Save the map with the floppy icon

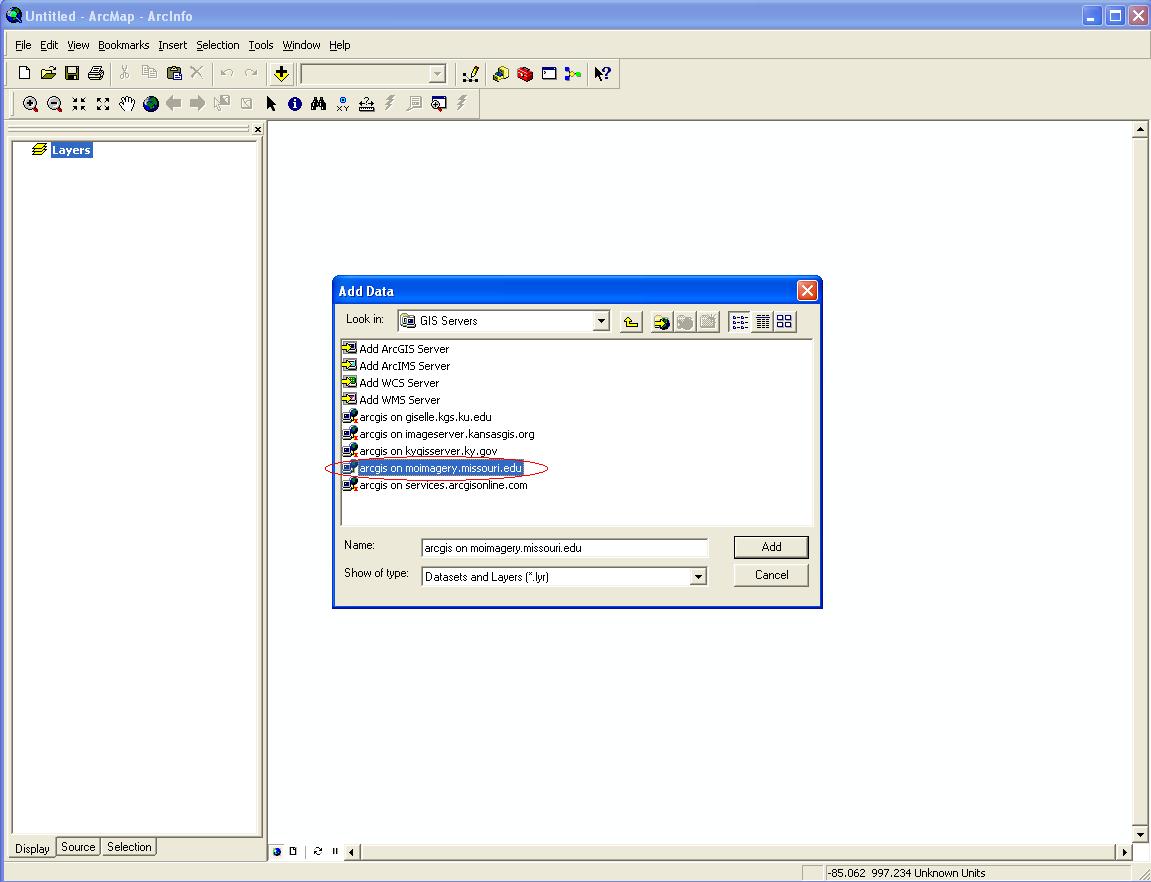72,73
